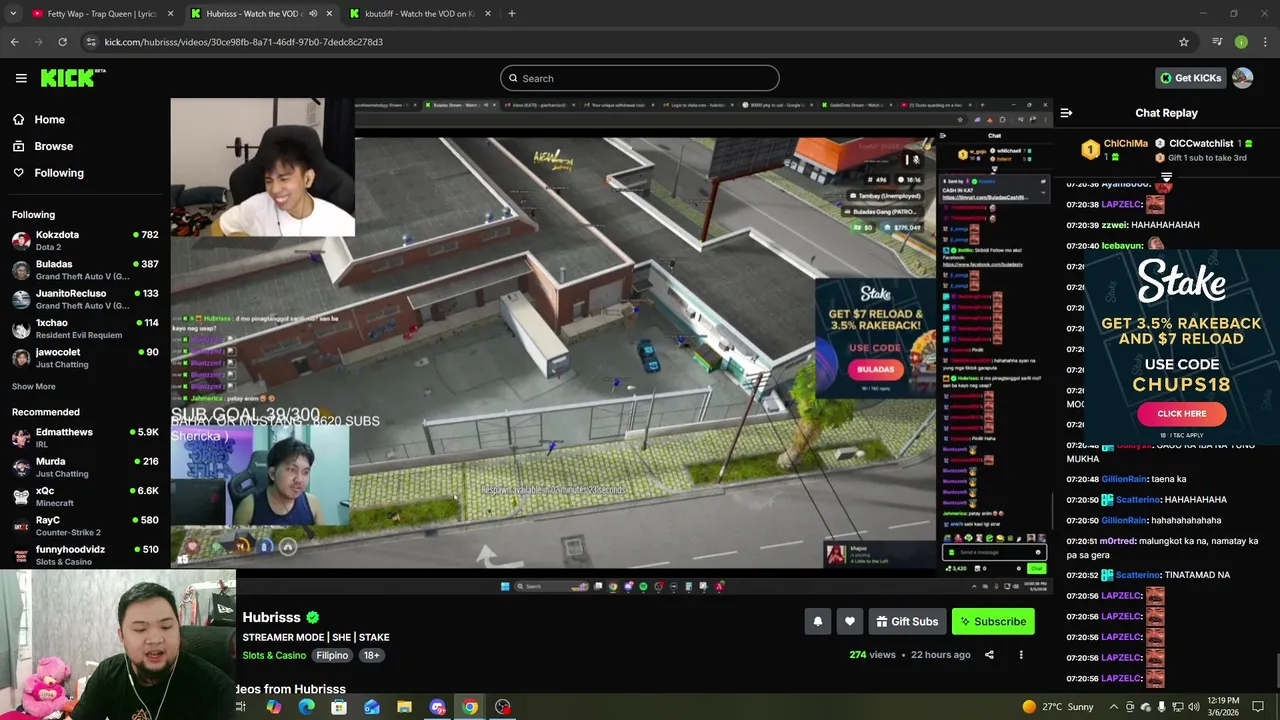Reload the current page
Screen dimensions: 1280x720
[x=62, y=42]
